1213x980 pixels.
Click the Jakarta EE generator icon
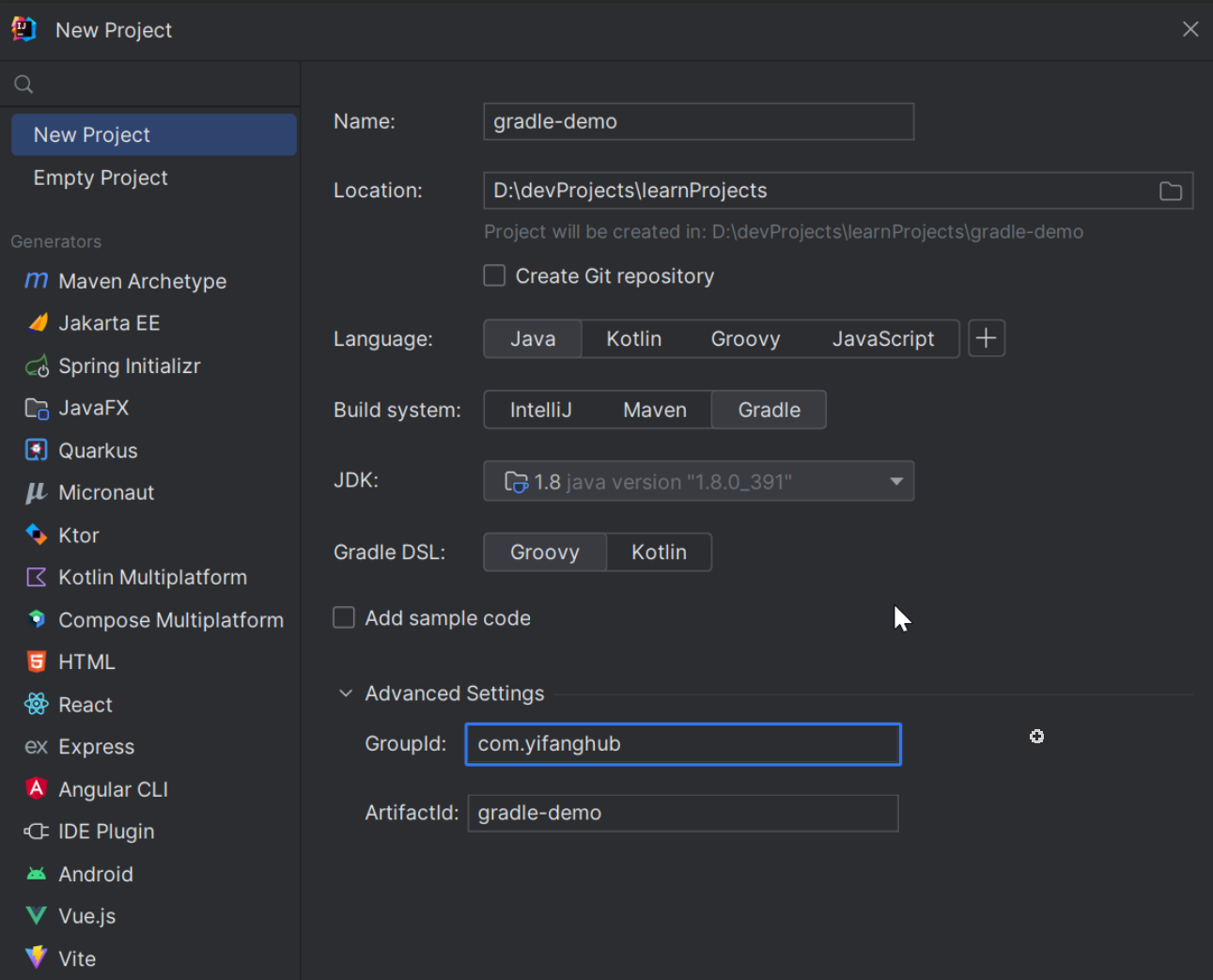point(37,323)
